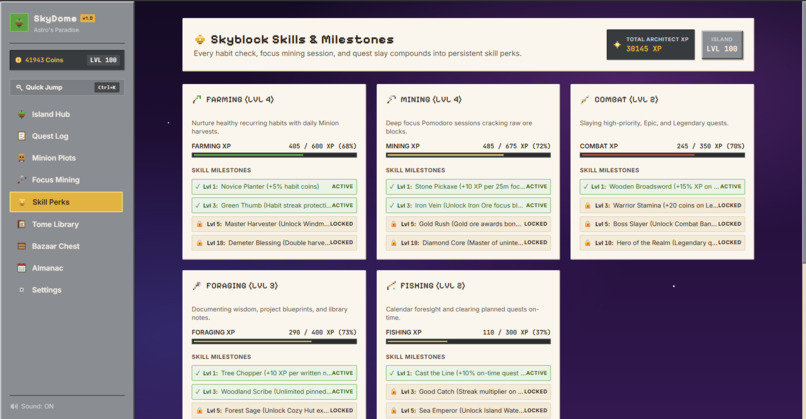Click the Foraging XP progress bar
806x419 pixels.
pos(274,341)
